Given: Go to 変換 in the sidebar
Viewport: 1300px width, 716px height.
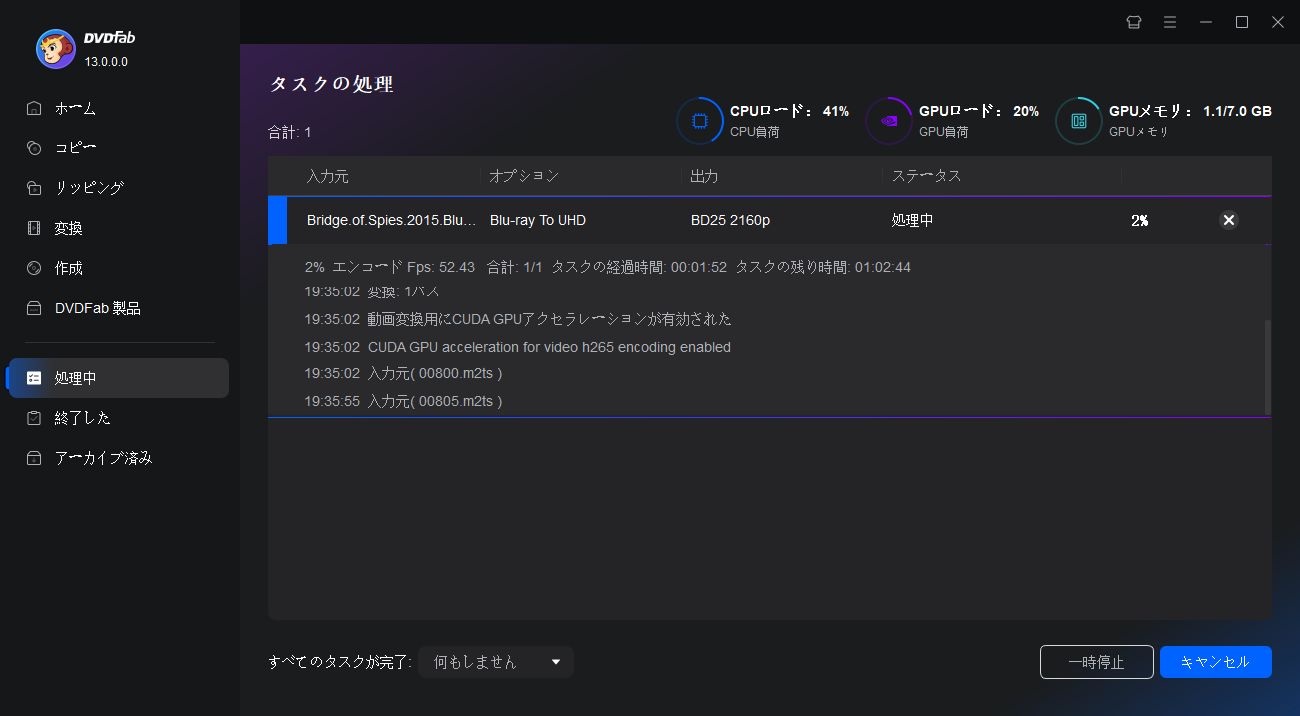Looking at the screenshot, I should (68, 228).
